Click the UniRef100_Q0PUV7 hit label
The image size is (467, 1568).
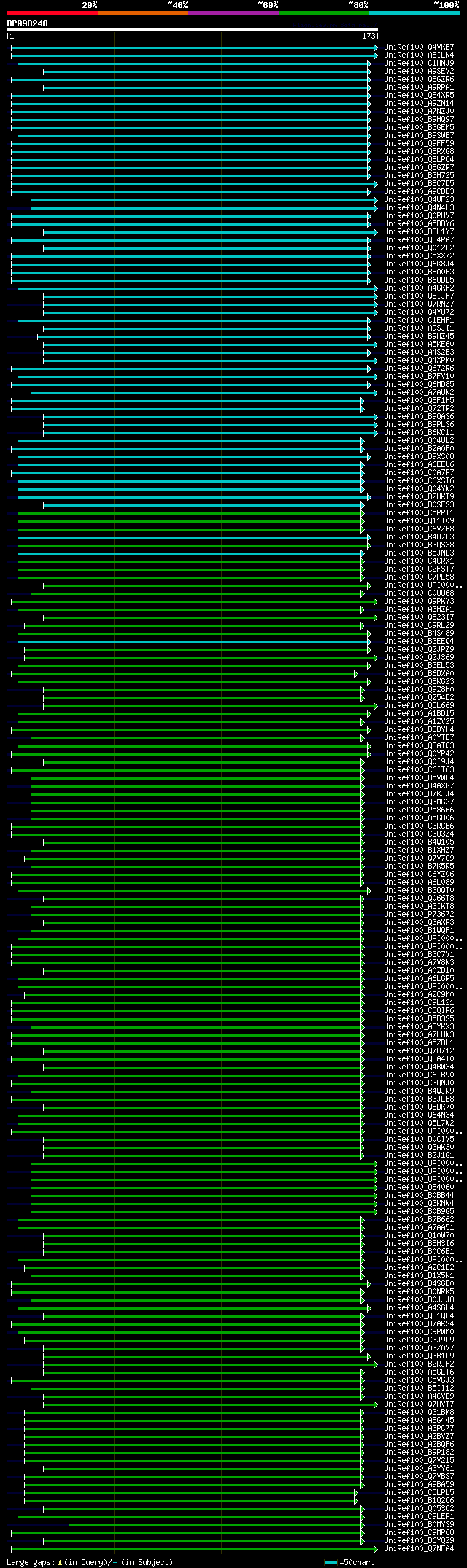(x=419, y=216)
